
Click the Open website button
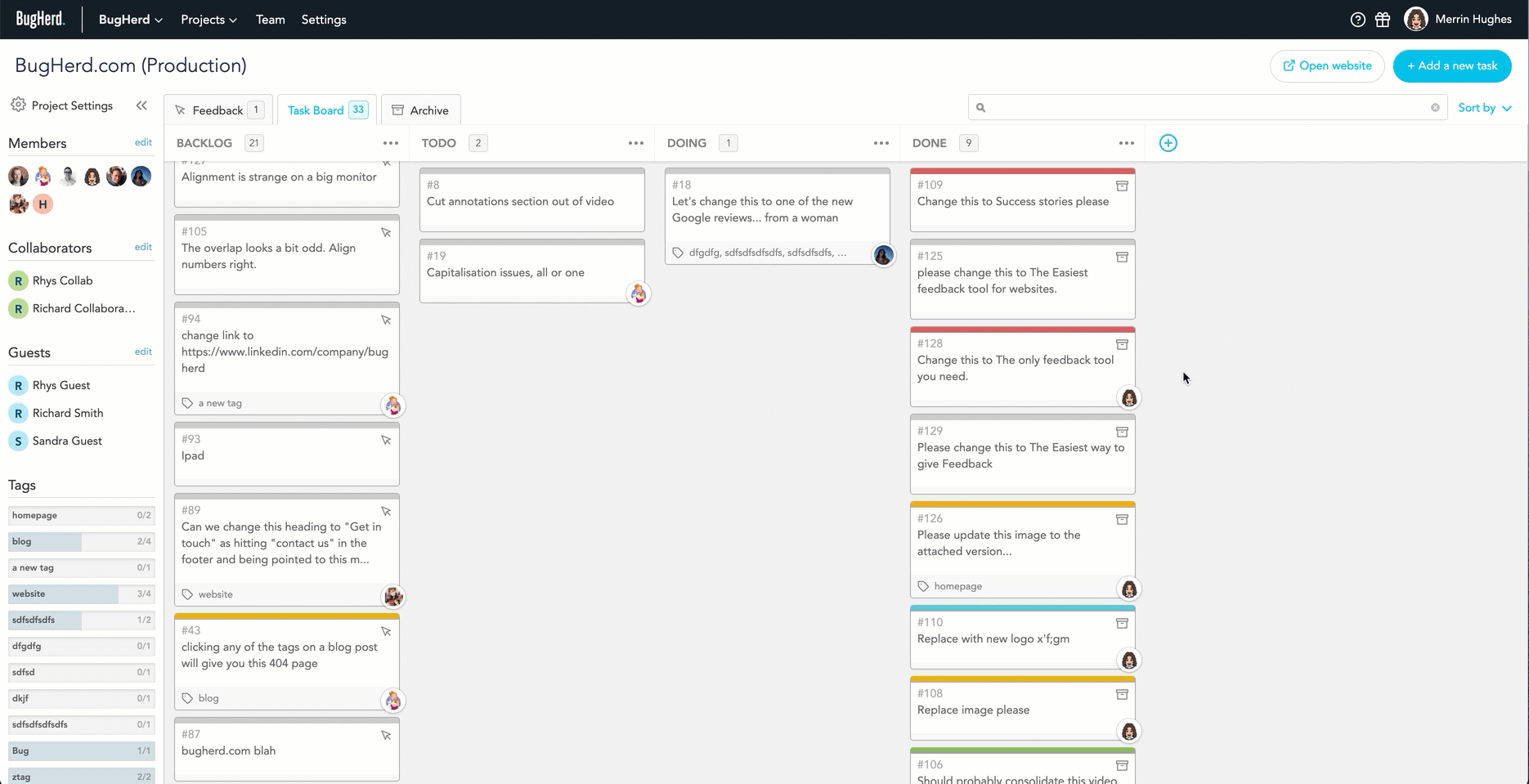click(1327, 65)
